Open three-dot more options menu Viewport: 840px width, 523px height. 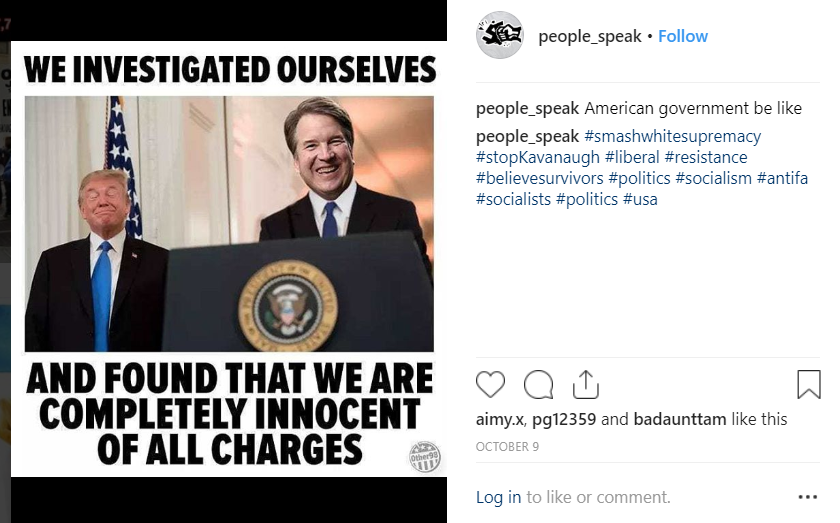(807, 497)
